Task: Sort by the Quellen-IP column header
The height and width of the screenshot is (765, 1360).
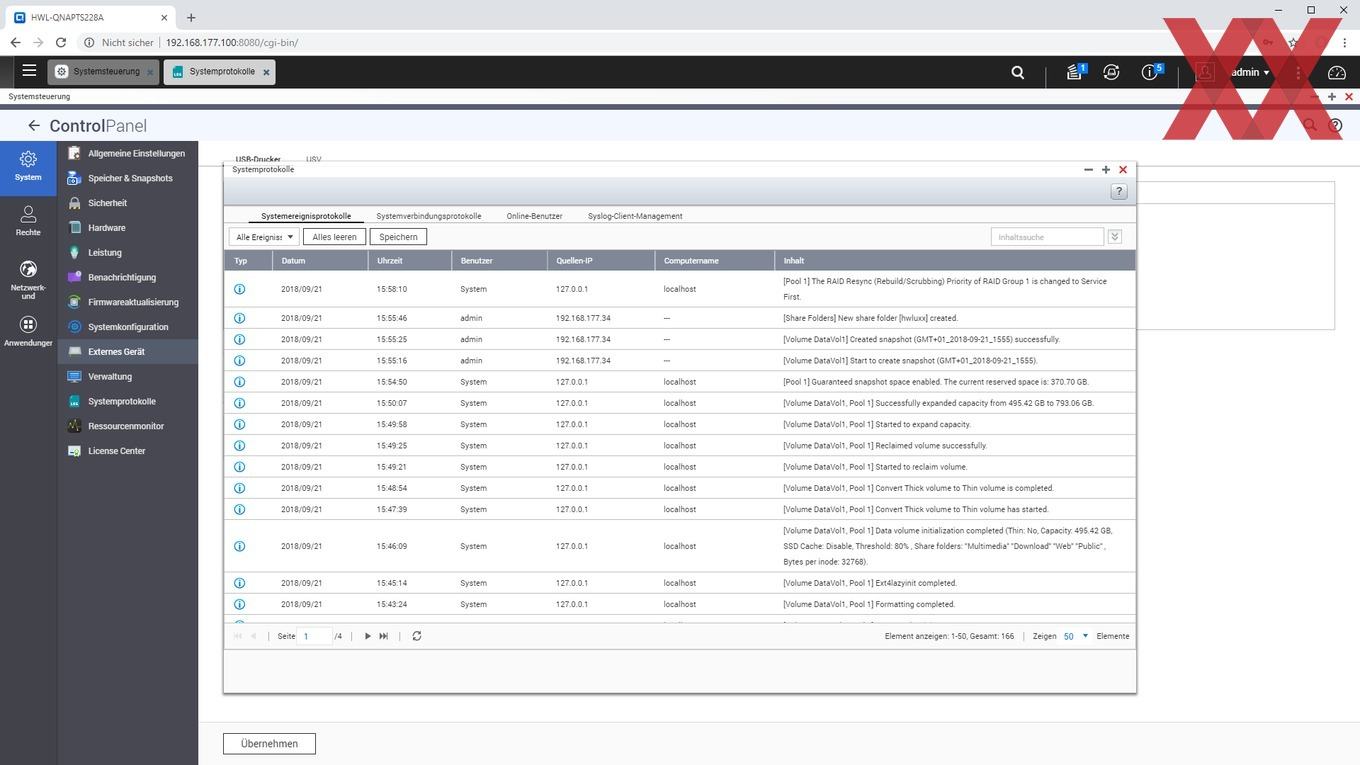Action: [x=602, y=261]
